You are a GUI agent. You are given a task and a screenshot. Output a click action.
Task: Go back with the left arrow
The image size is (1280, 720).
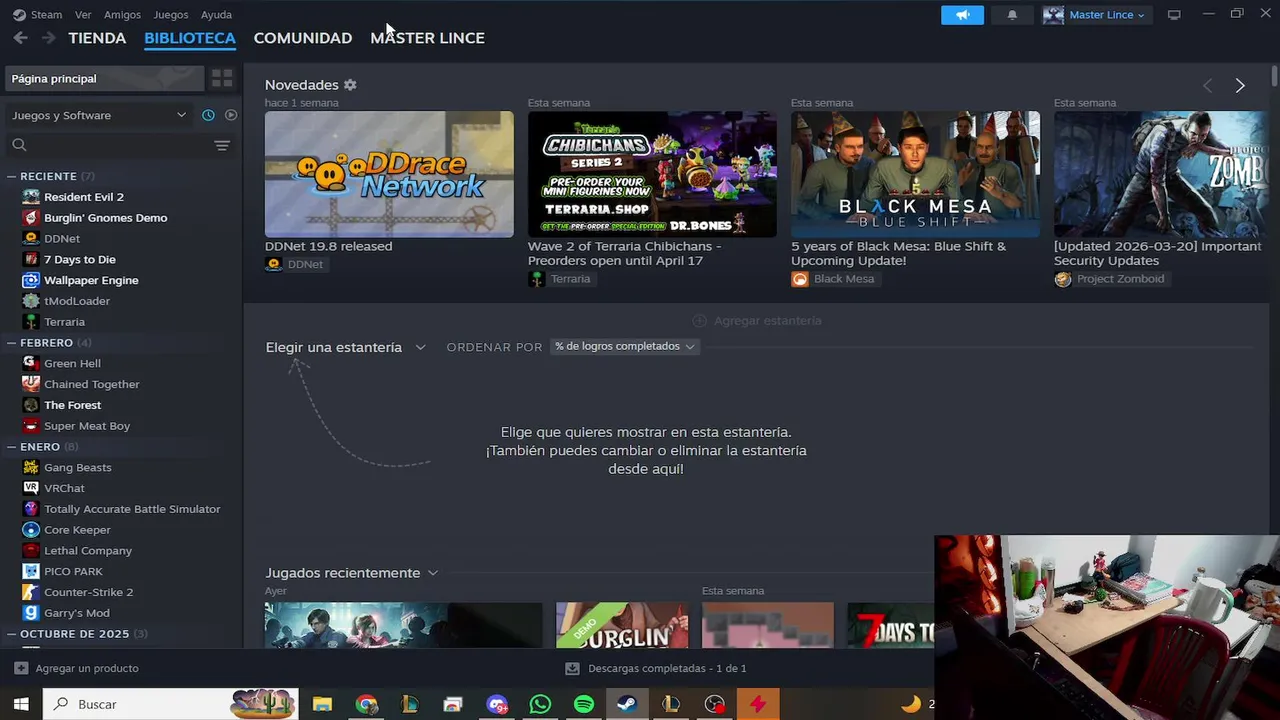click(20, 38)
